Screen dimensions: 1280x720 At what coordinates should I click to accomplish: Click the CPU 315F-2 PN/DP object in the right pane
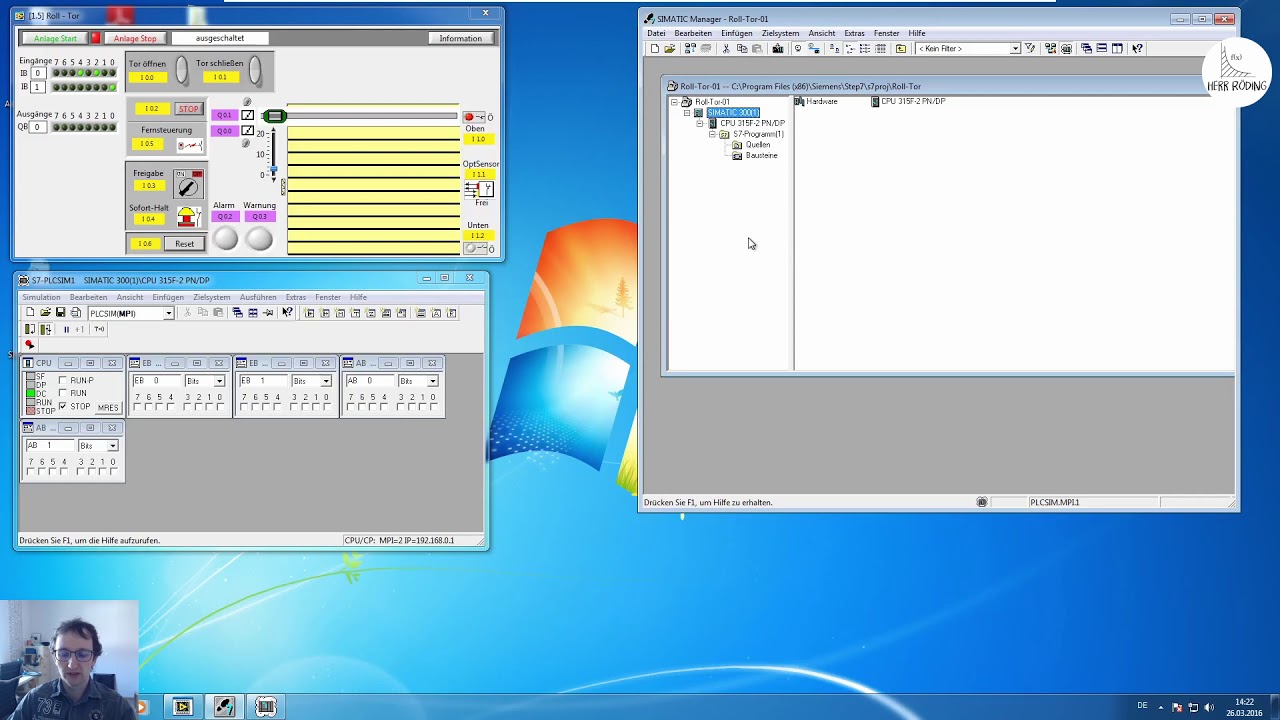(x=907, y=101)
